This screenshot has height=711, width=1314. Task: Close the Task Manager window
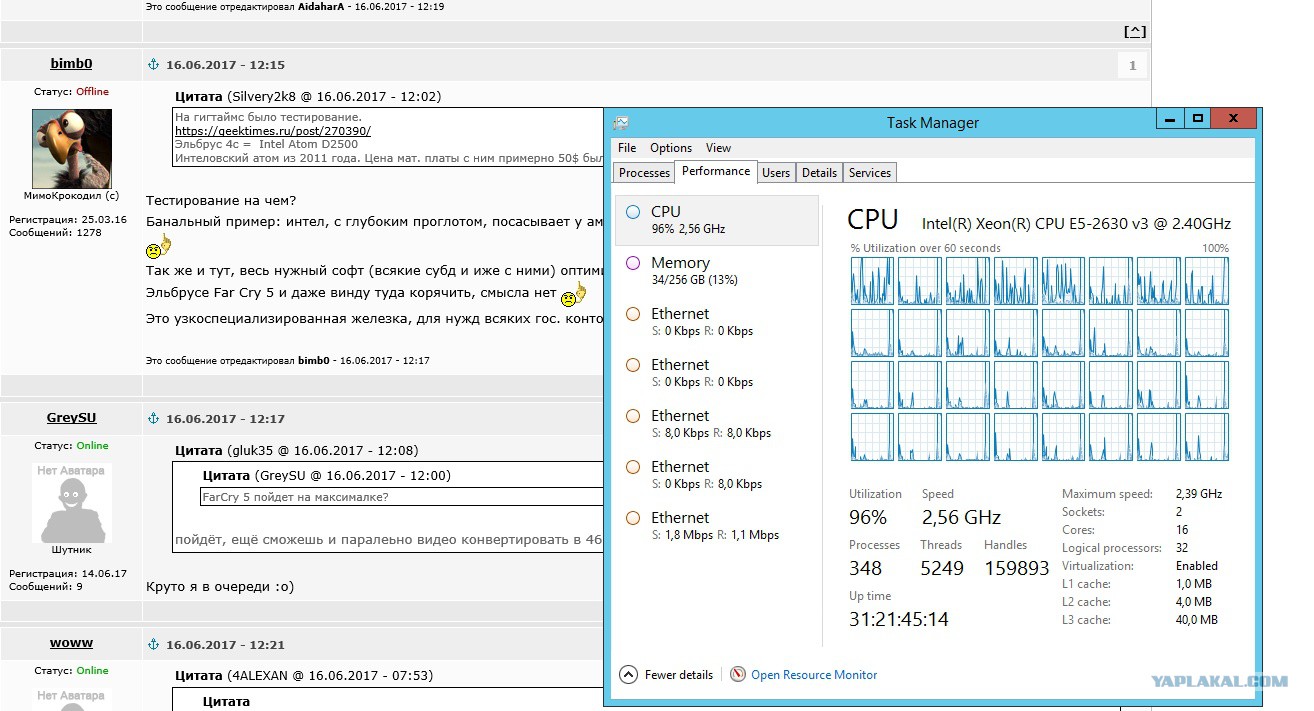click(1234, 118)
